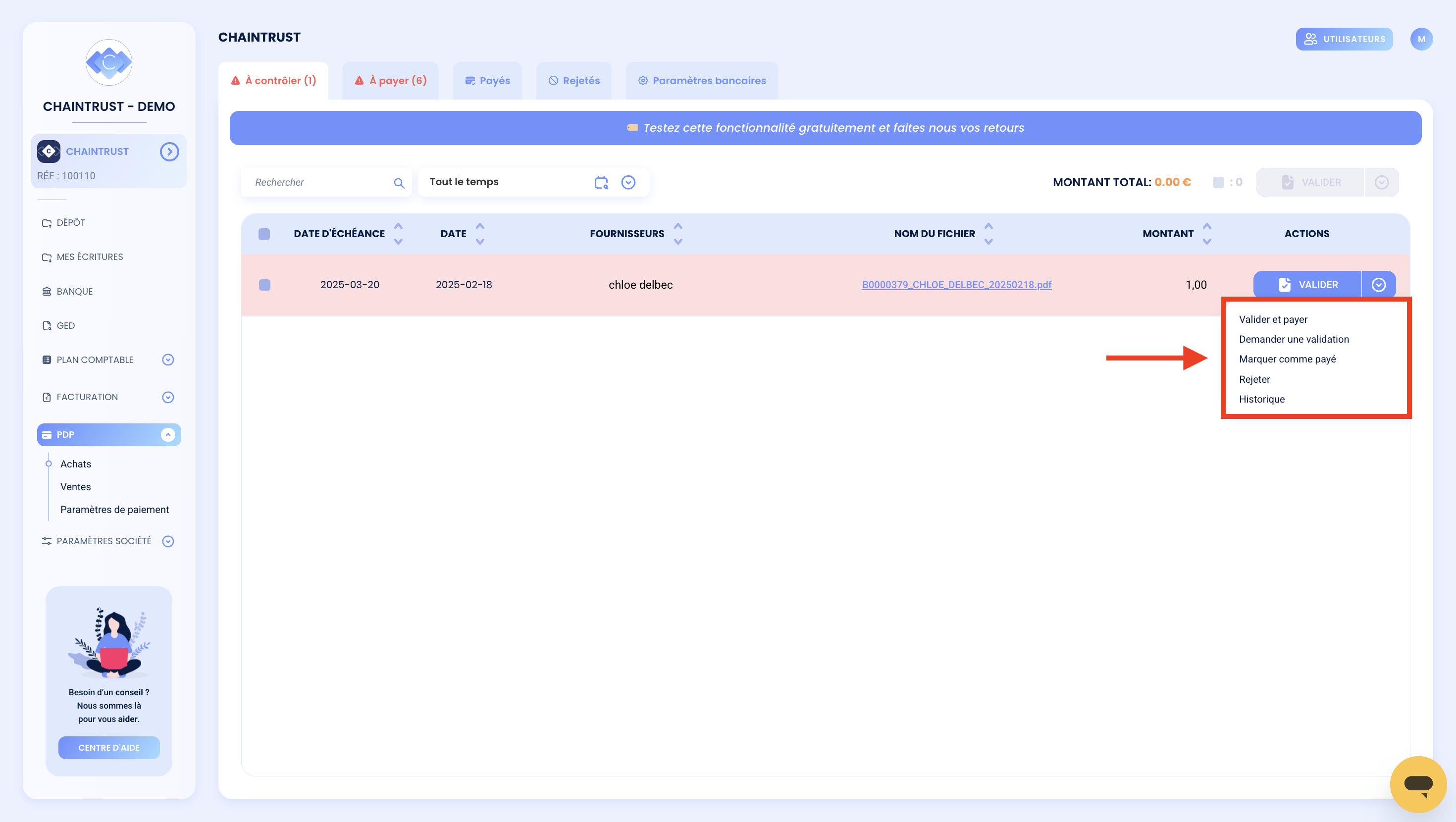1456x822 pixels.
Task: Sort NOM DU FICHIER descending
Action: pos(988,241)
